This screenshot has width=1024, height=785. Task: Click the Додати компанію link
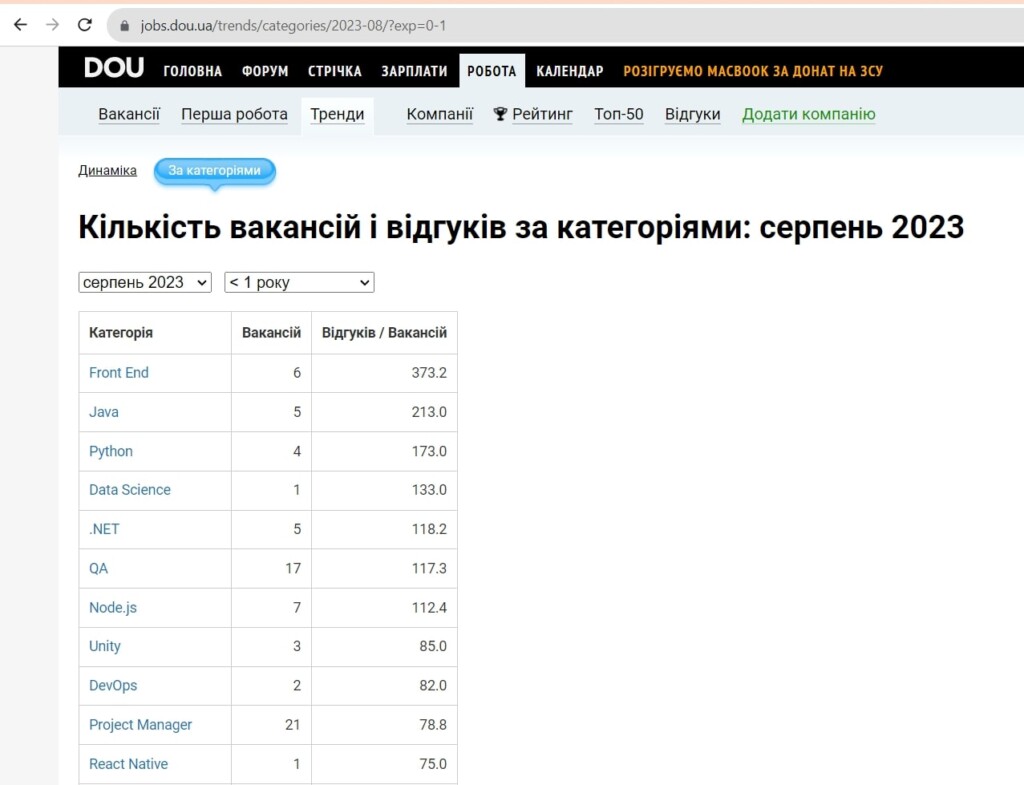808,114
